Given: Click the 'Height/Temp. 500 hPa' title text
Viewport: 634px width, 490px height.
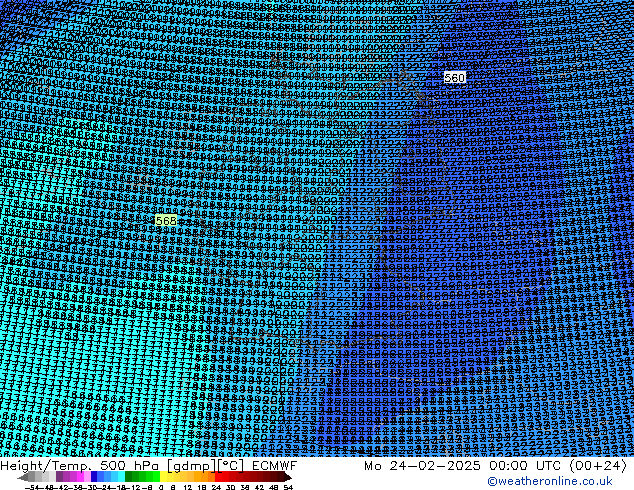Looking at the screenshot, I should 80,466.
